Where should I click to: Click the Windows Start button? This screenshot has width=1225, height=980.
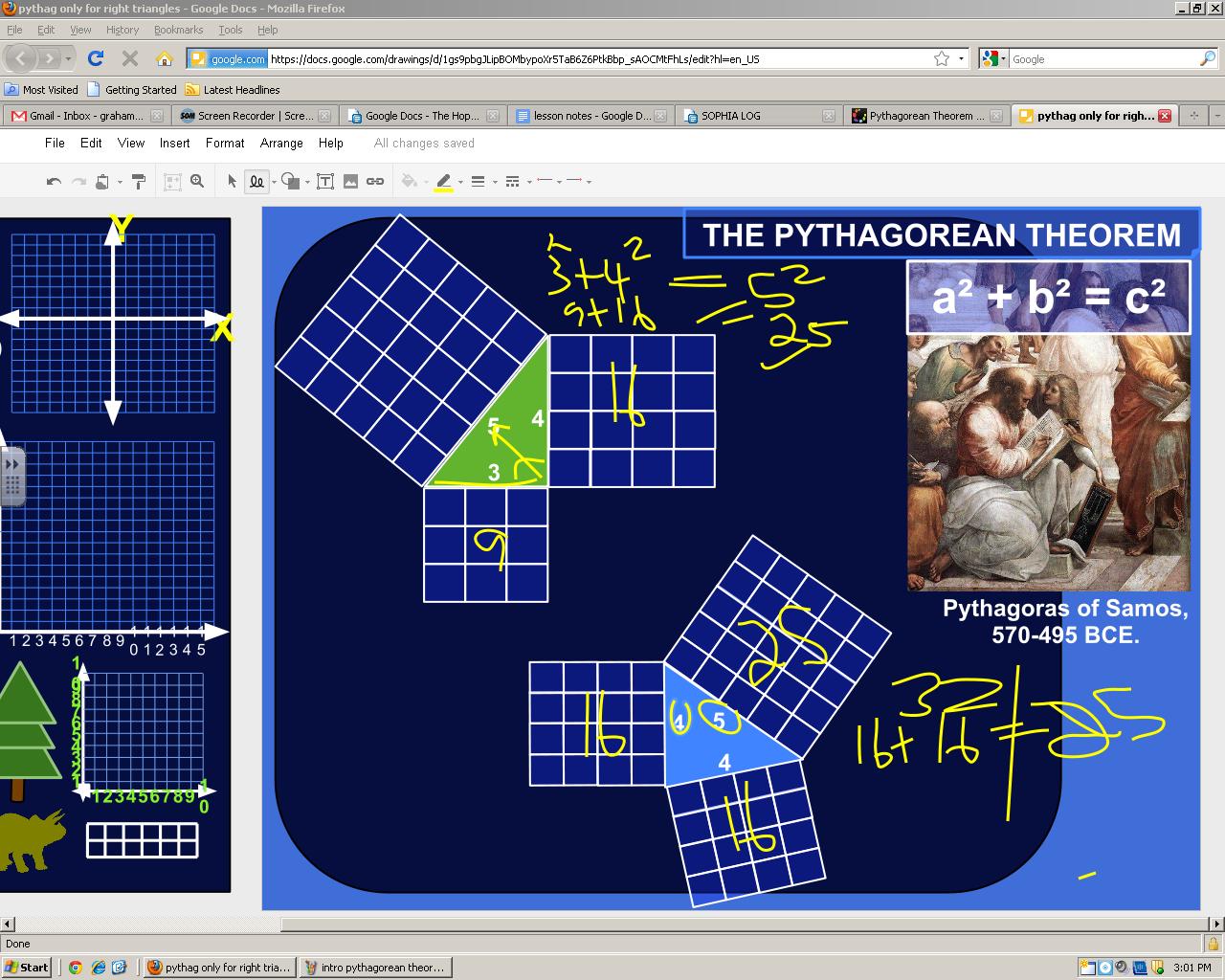point(27,967)
